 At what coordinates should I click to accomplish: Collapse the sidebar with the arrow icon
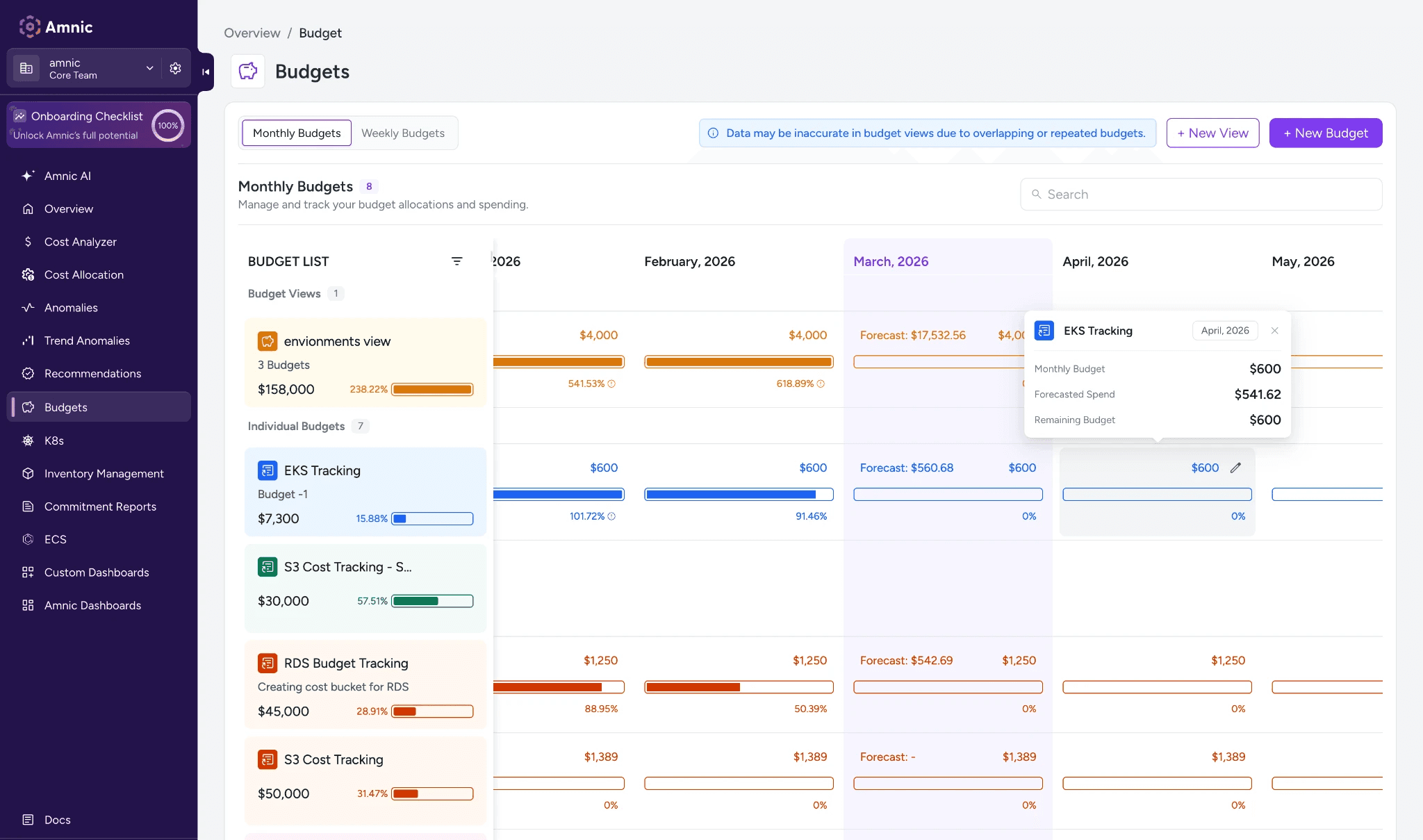pyautogui.click(x=206, y=72)
